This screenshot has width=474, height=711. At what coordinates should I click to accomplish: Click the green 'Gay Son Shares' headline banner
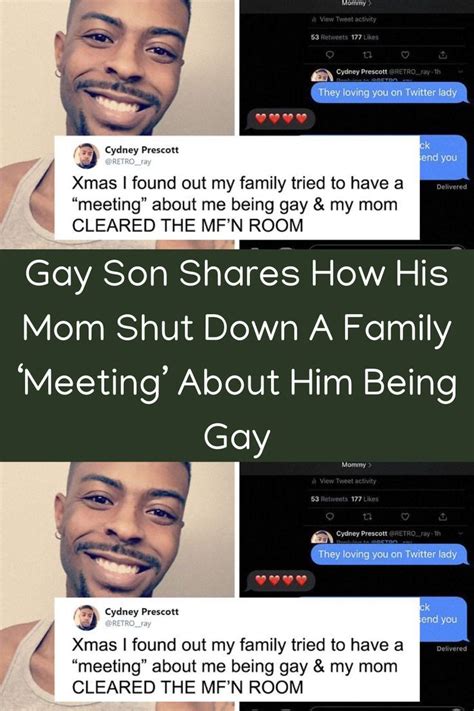(237, 355)
